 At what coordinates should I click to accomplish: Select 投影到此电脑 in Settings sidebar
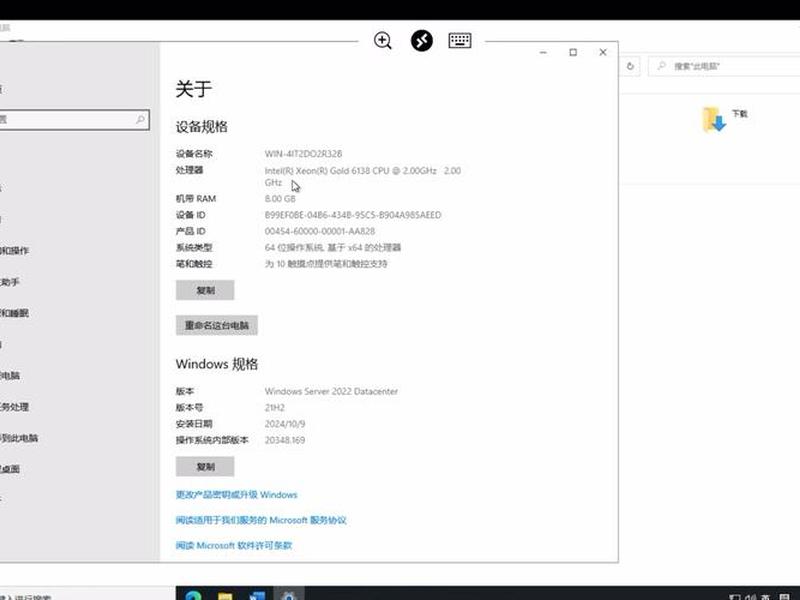tap(19, 438)
